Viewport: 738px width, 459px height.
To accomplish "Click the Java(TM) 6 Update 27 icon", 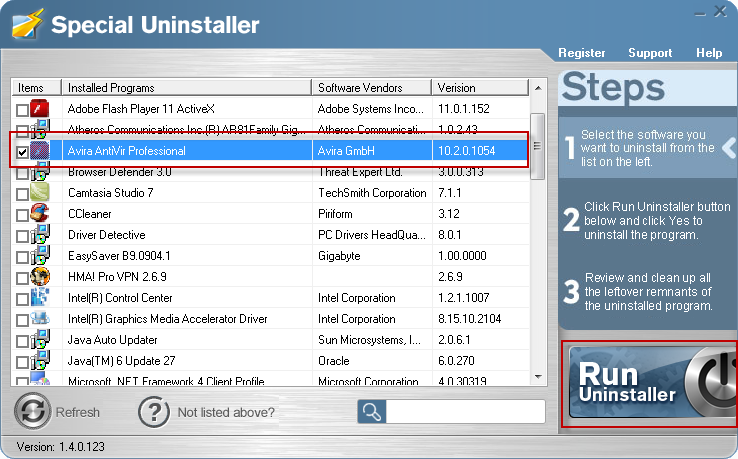I will (x=40, y=360).
